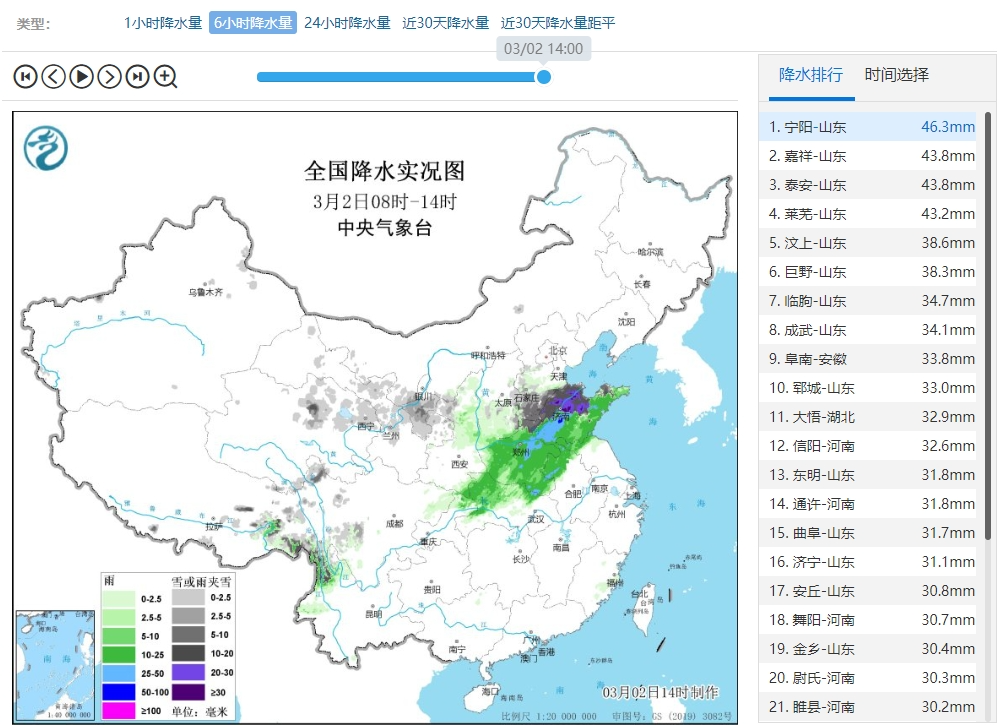
Task: Click the 大悟-湖北 ranking entry
Action: coord(872,417)
